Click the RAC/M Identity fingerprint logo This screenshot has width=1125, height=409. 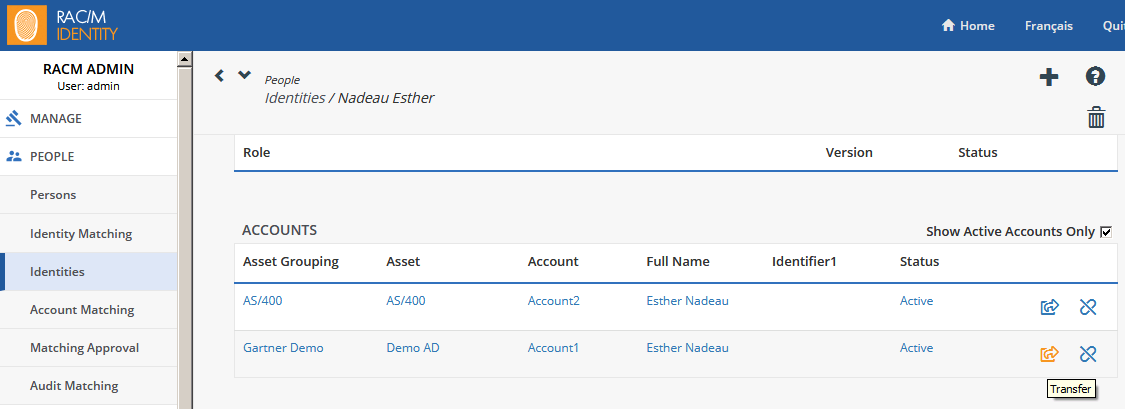click(28, 25)
